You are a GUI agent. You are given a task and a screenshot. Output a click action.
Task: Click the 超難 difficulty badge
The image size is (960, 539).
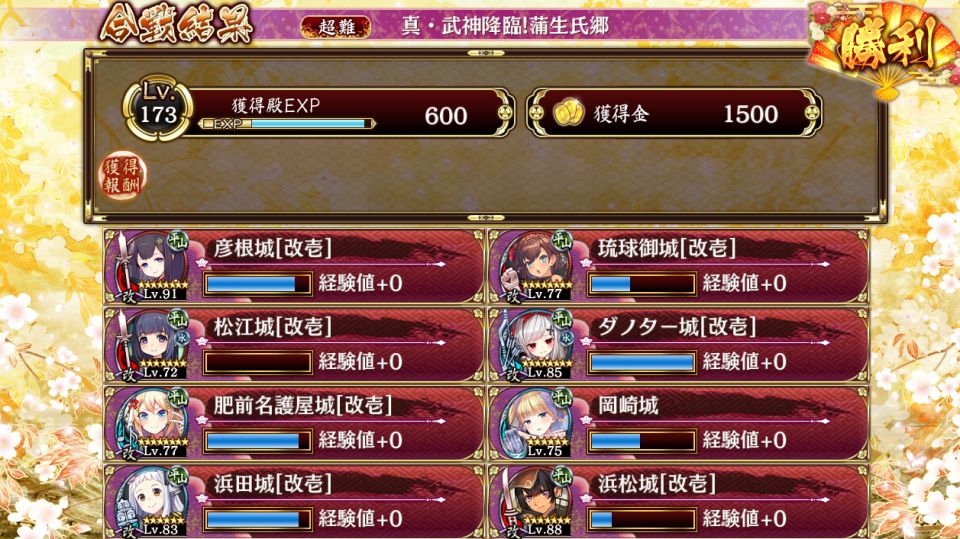pos(336,26)
